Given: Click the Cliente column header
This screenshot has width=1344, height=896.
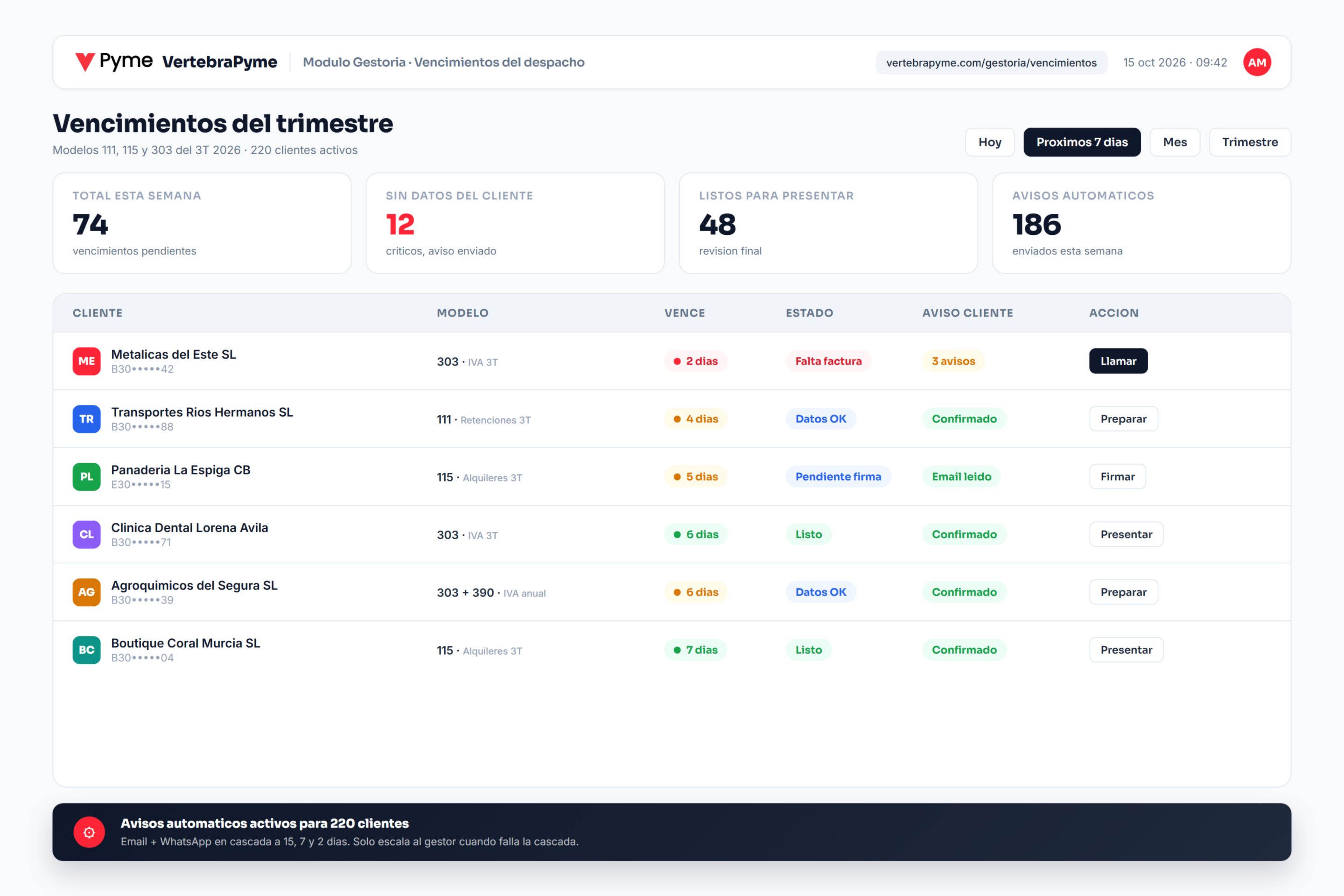Looking at the screenshot, I should [x=97, y=313].
